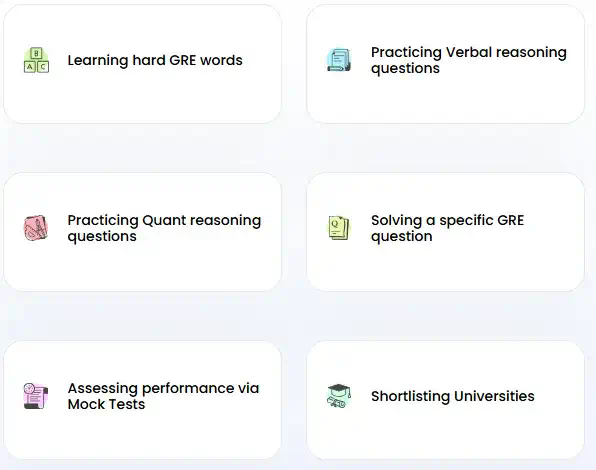Click blank area below Shortlisting Universities label
The image size is (596, 470).
pos(453,431)
